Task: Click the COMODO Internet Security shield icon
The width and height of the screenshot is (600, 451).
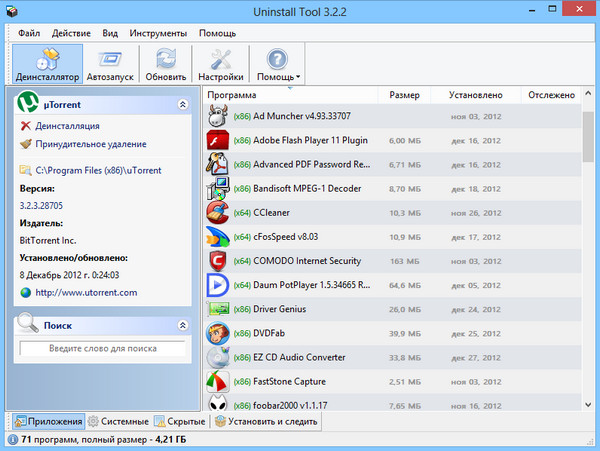Action: coord(218,261)
